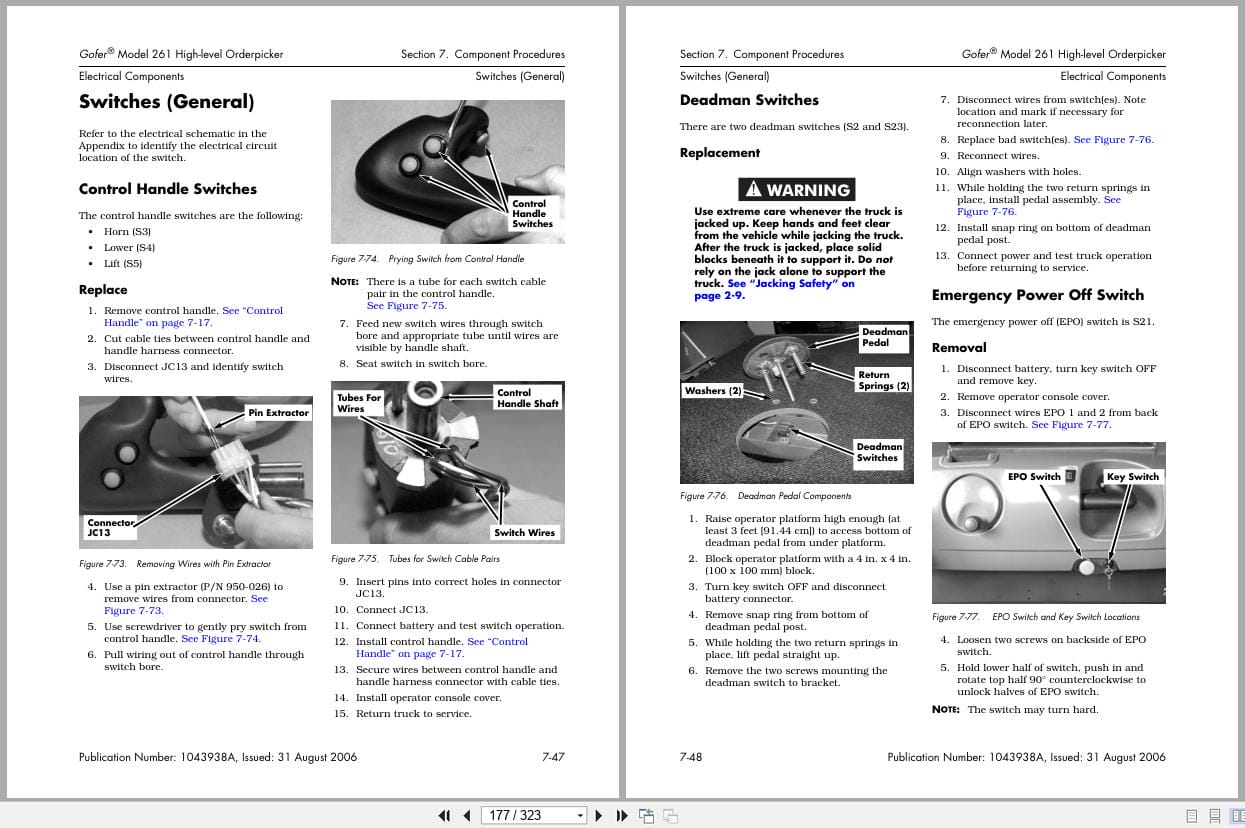Click the "Pin Extractor" callout label
The width and height of the screenshot is (1245, 828).
[x=279, y=412]
